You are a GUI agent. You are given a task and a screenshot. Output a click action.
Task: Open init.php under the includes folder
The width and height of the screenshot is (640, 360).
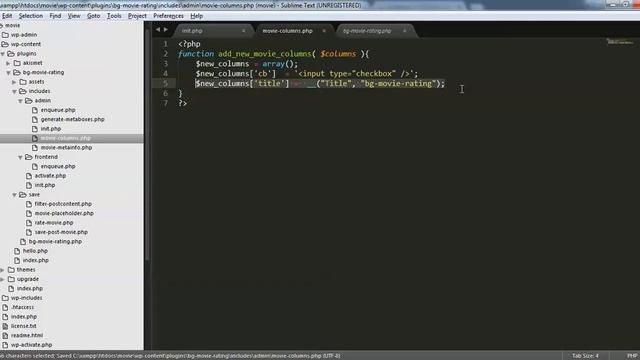(x=45, y=185)
